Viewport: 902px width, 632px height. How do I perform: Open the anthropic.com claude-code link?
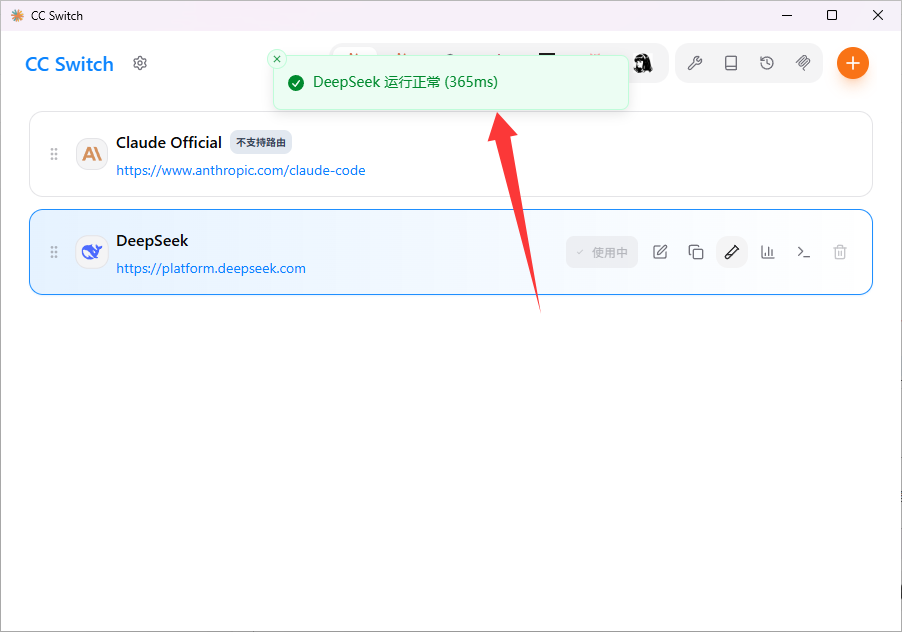[x=240, y=171]
